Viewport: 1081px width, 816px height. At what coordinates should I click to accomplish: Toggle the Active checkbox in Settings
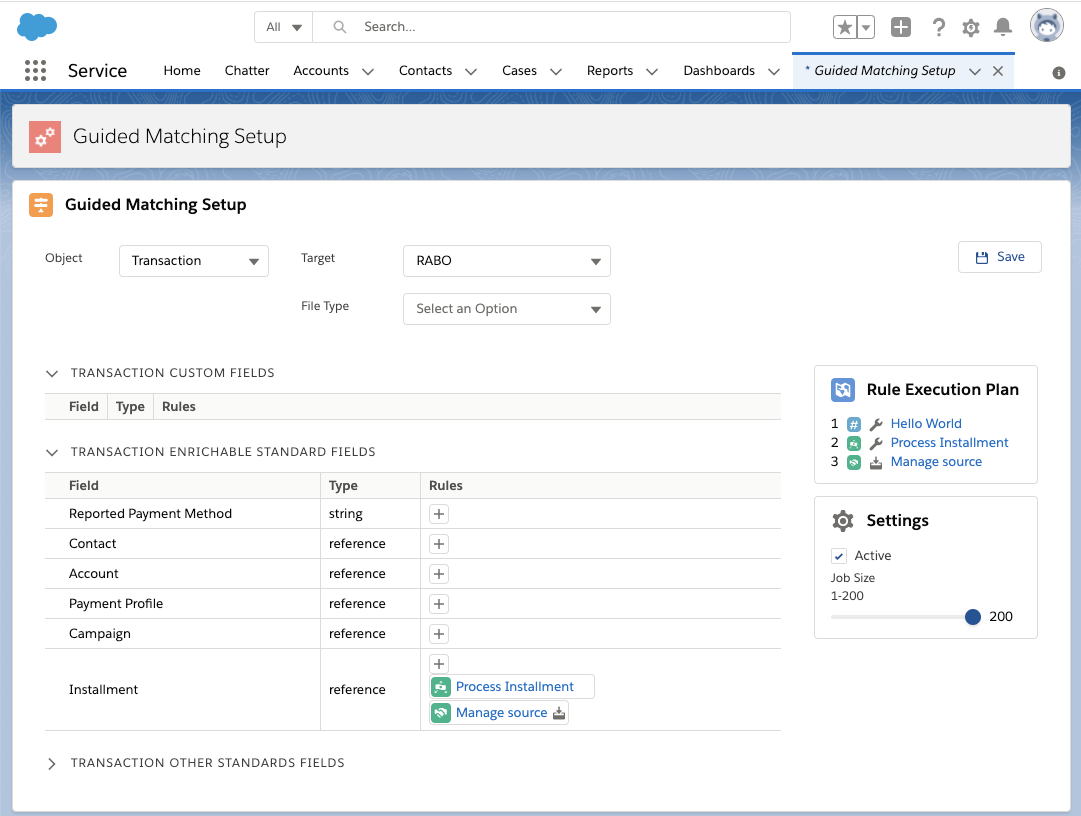(x=838, y=555)
